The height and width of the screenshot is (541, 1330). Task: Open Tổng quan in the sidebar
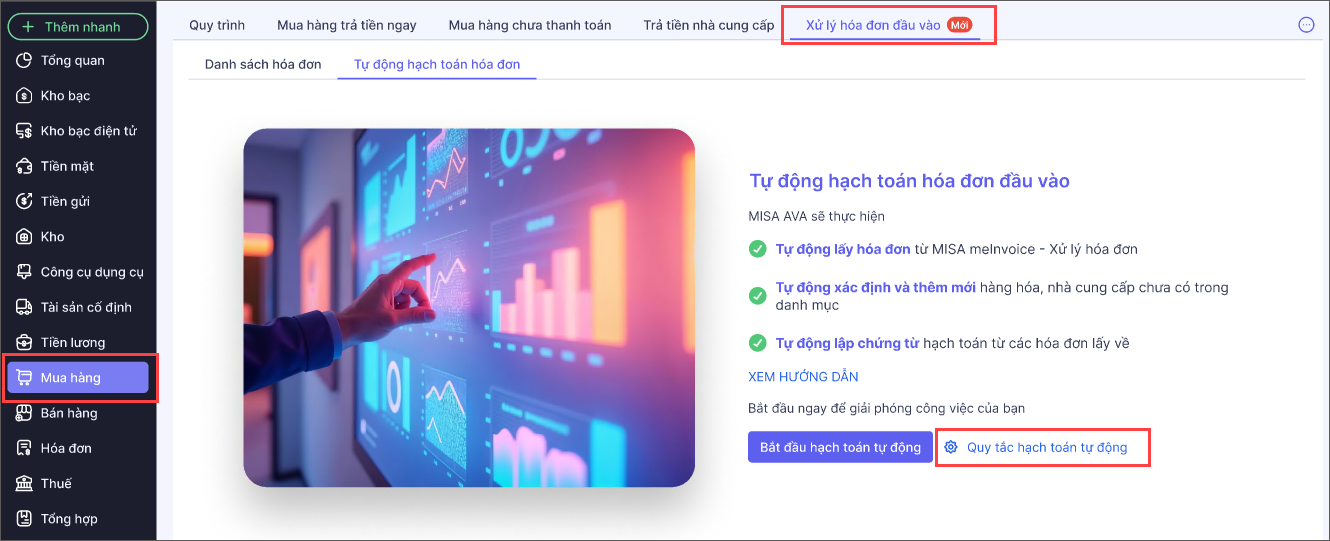click(x=78, y=61)
